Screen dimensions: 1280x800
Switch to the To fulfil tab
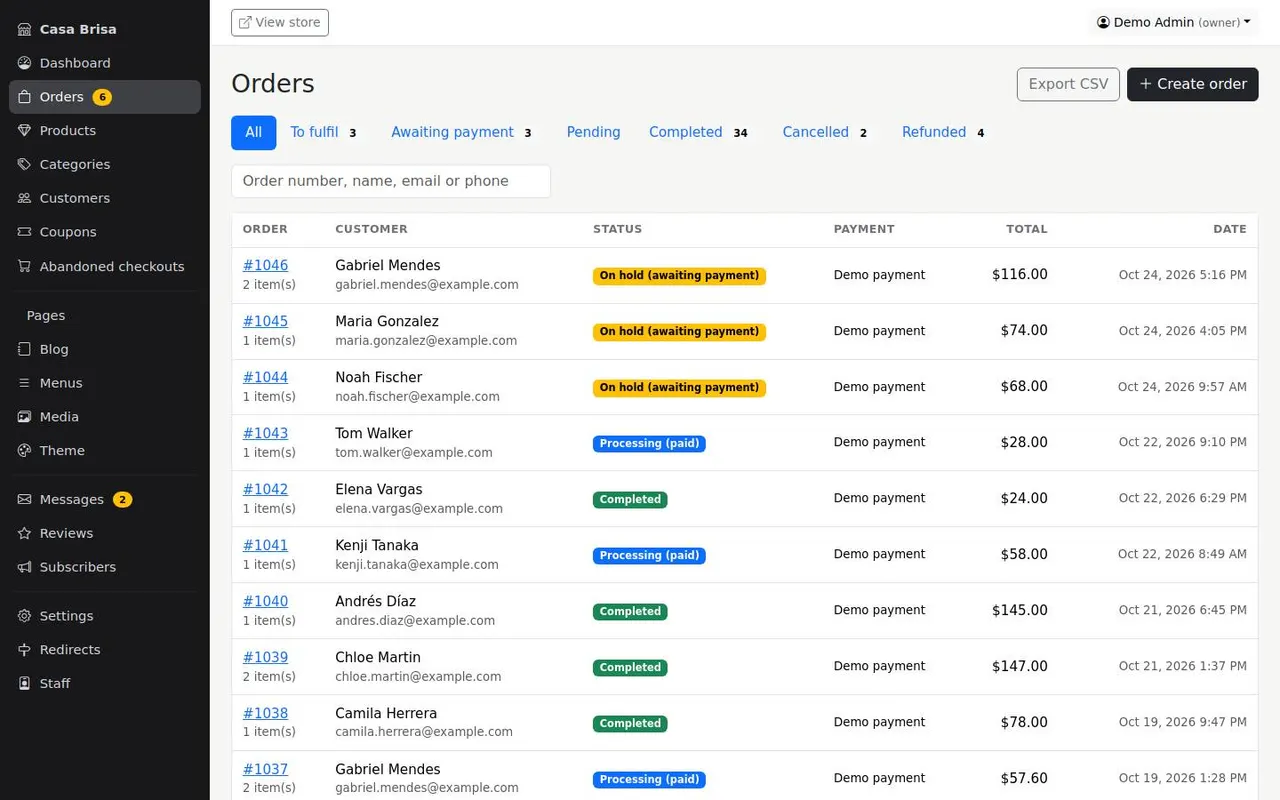tap(324, 132)
